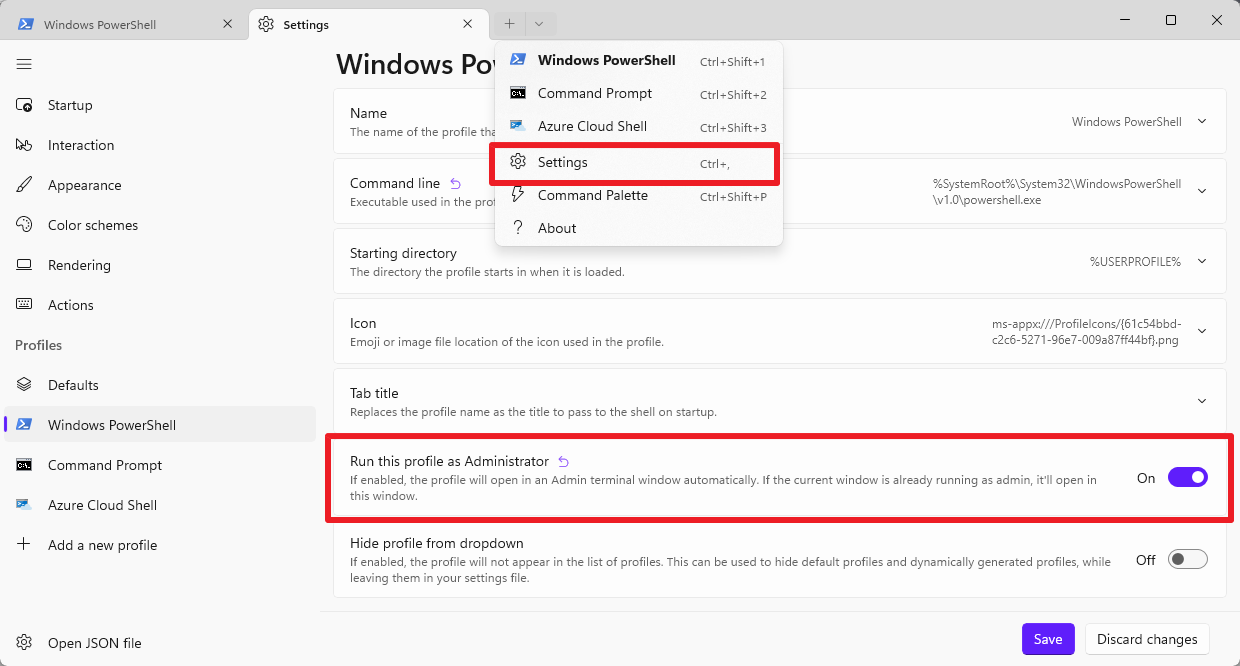The image size is (1240, 666).
Task: Open the Color schemes section
Action: pyautogui.click(x=92, y=225)
